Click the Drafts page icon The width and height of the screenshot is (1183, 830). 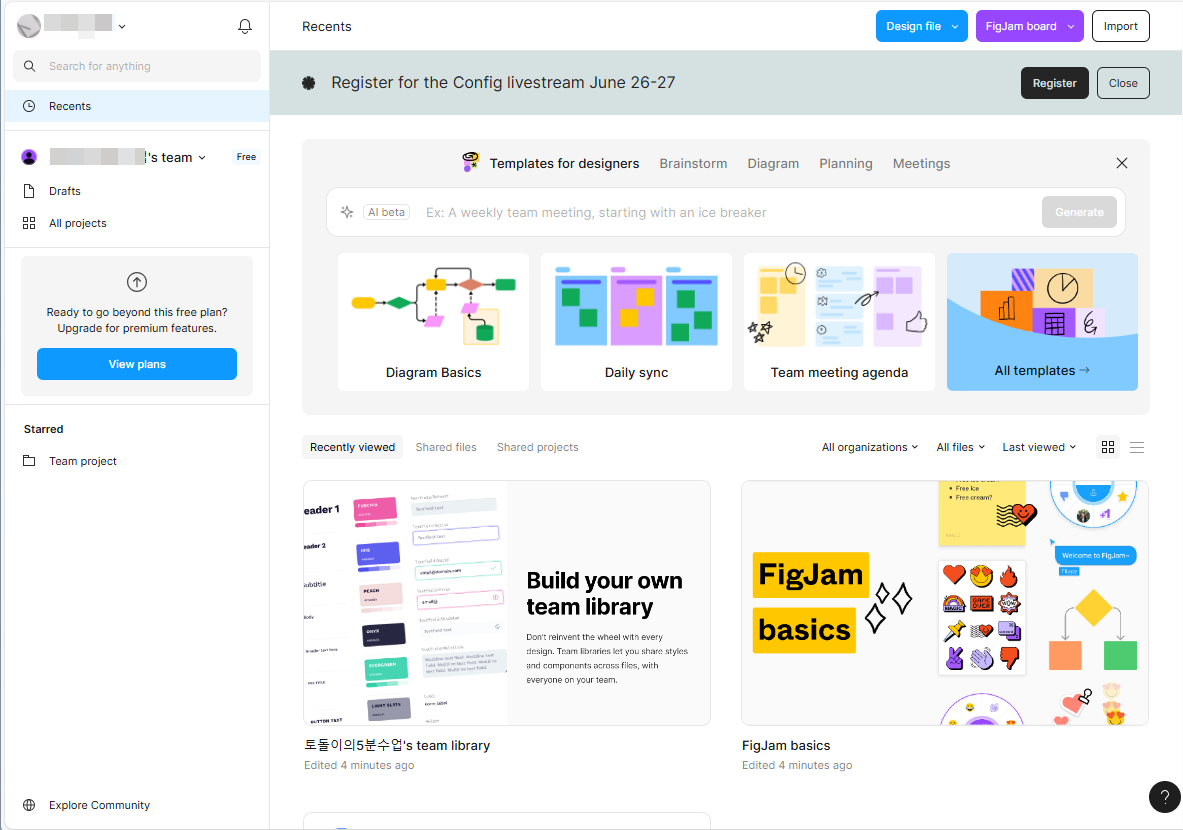(29, 192)
